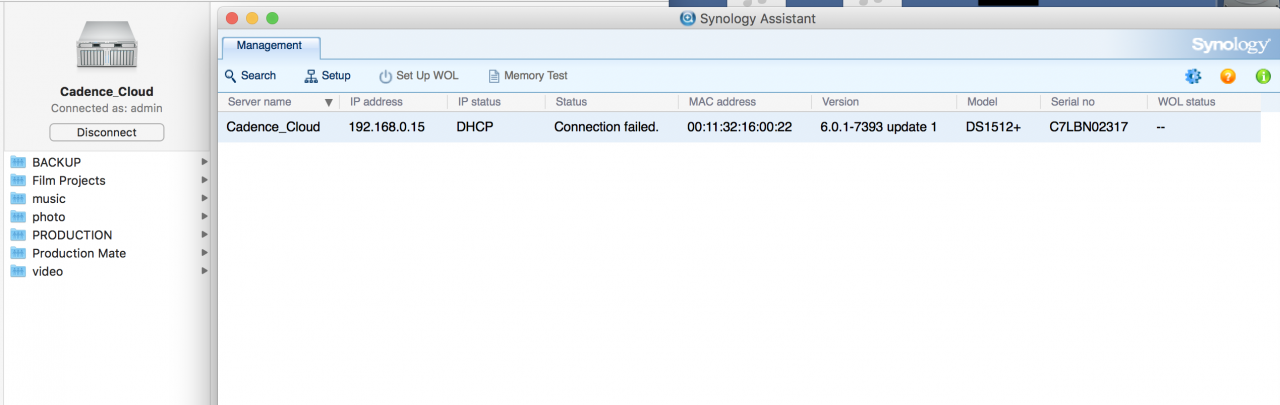Viewport: 1280px width, 405px height.
Task: Click the Set Up WOL power icon
Action: point(386,76)
